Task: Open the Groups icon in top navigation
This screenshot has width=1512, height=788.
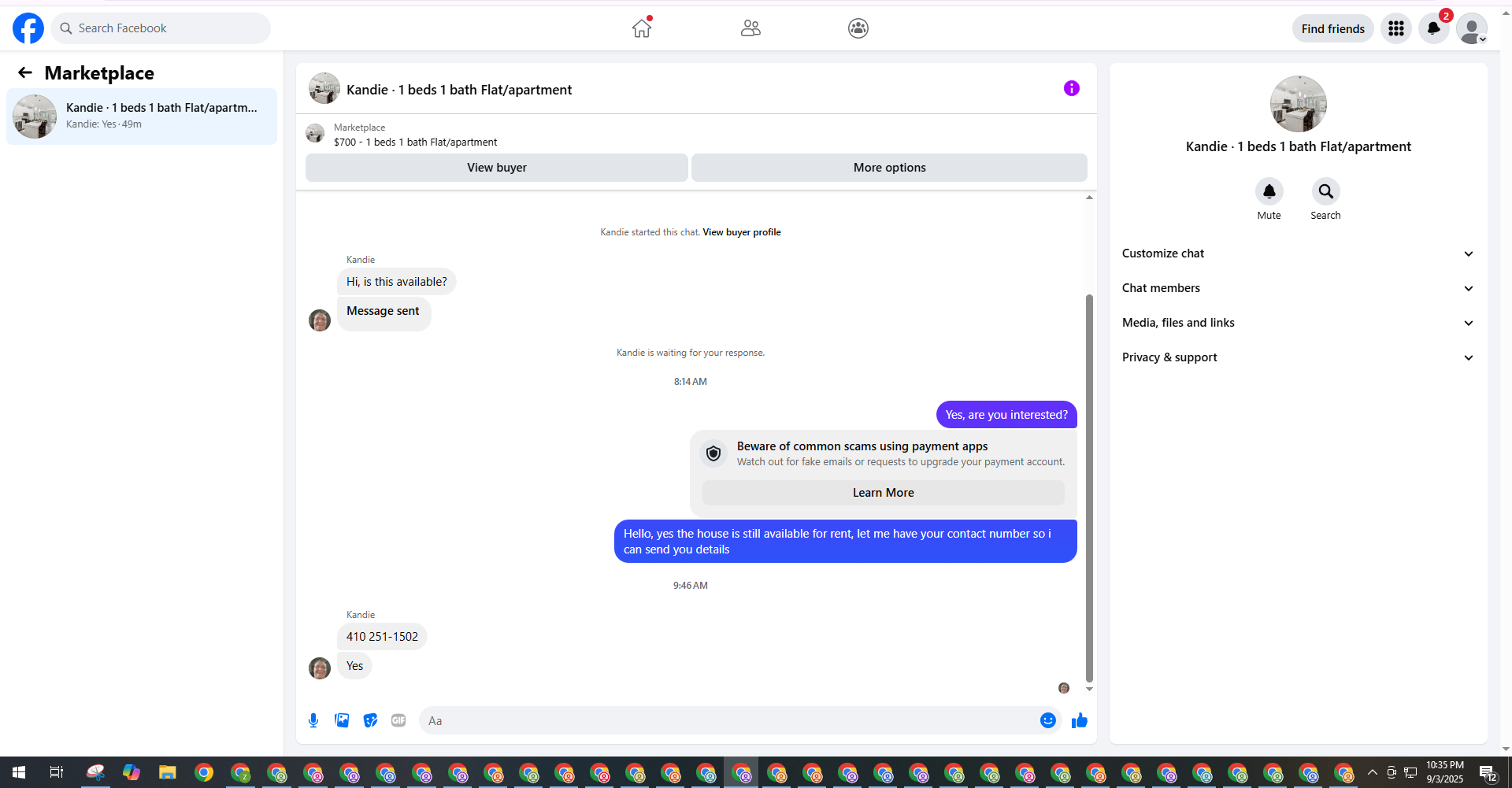Action: 858,28
